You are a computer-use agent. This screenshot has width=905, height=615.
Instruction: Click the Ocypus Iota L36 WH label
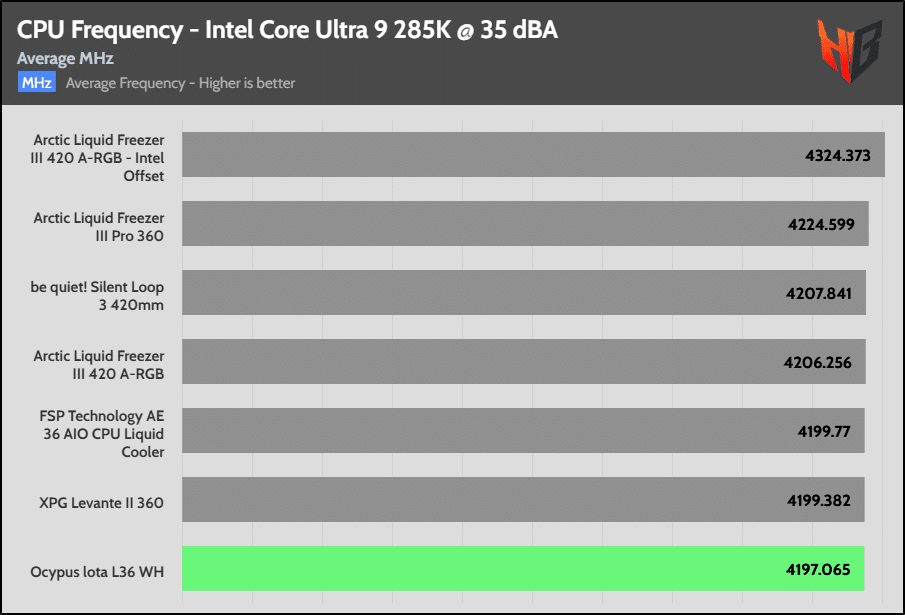[x=97, y=572]
